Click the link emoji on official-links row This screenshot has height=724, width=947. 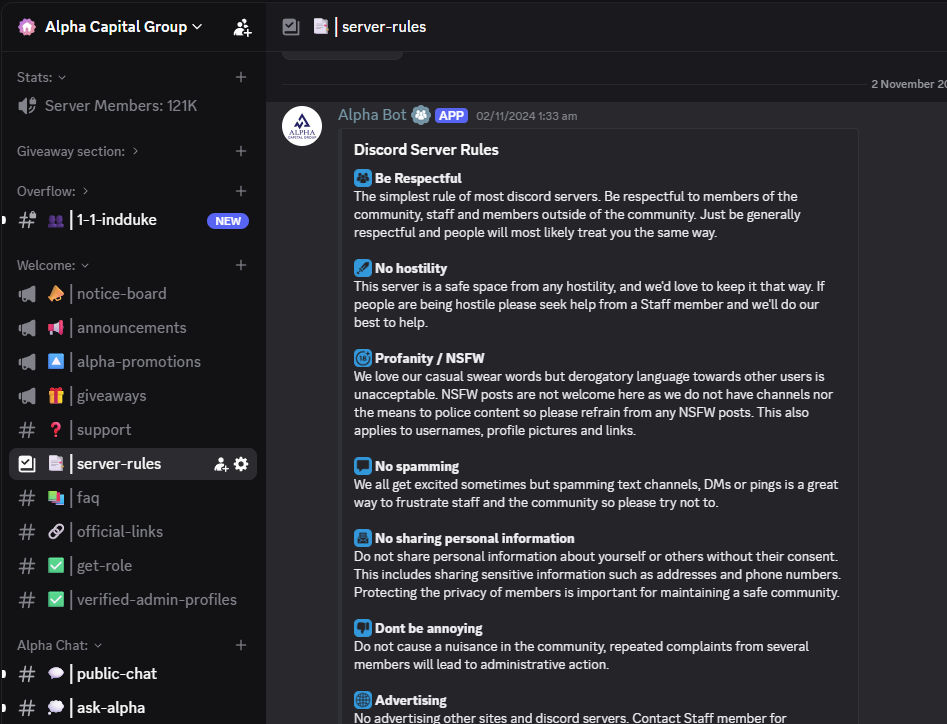click(56, 532)
